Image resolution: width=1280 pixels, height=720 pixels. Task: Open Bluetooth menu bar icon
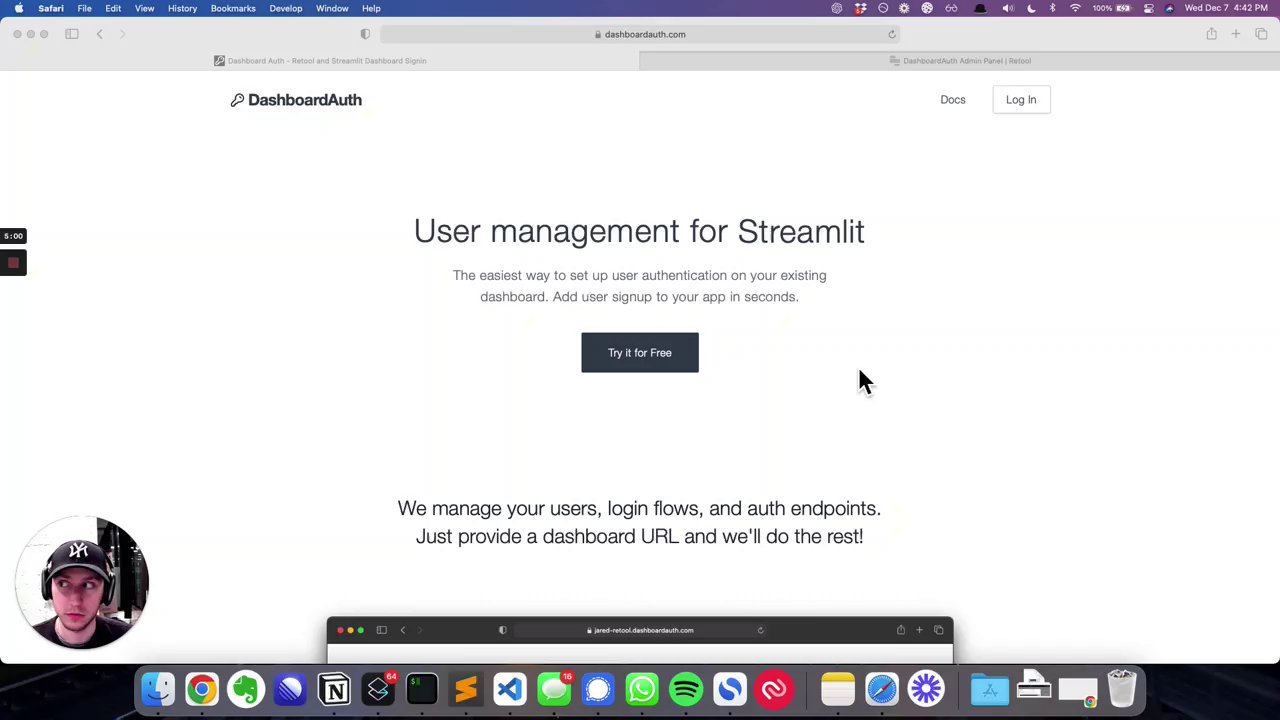point(1052,8)
